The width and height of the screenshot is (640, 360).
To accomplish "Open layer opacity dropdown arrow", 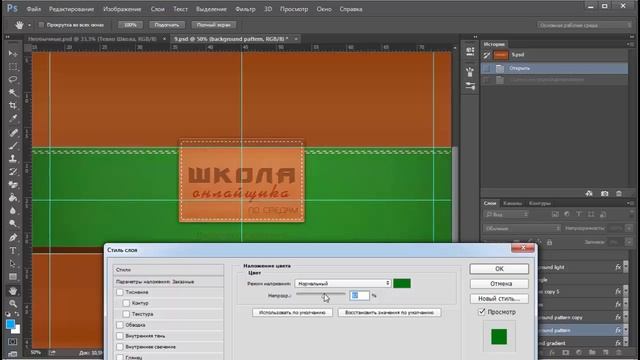I will pos(629,228).
